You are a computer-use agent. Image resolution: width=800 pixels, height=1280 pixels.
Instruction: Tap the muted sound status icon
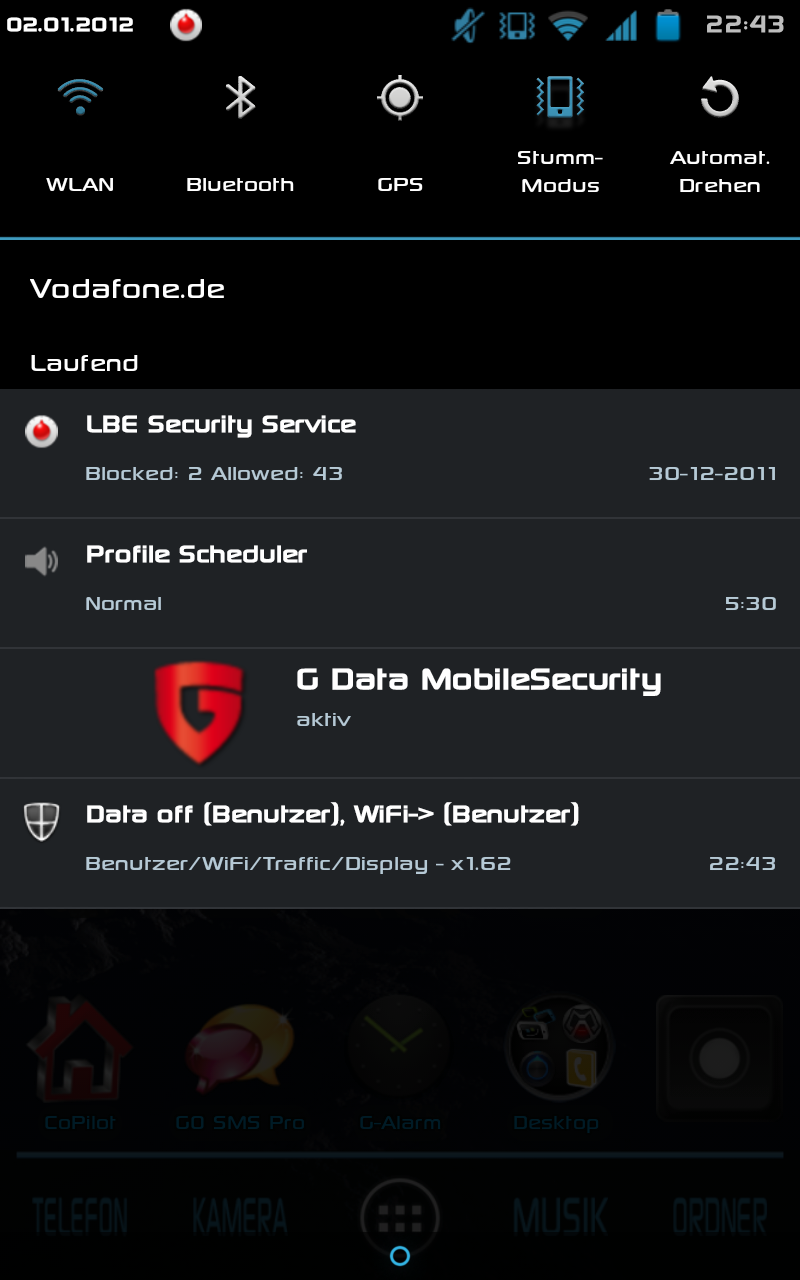click(467, 25)
